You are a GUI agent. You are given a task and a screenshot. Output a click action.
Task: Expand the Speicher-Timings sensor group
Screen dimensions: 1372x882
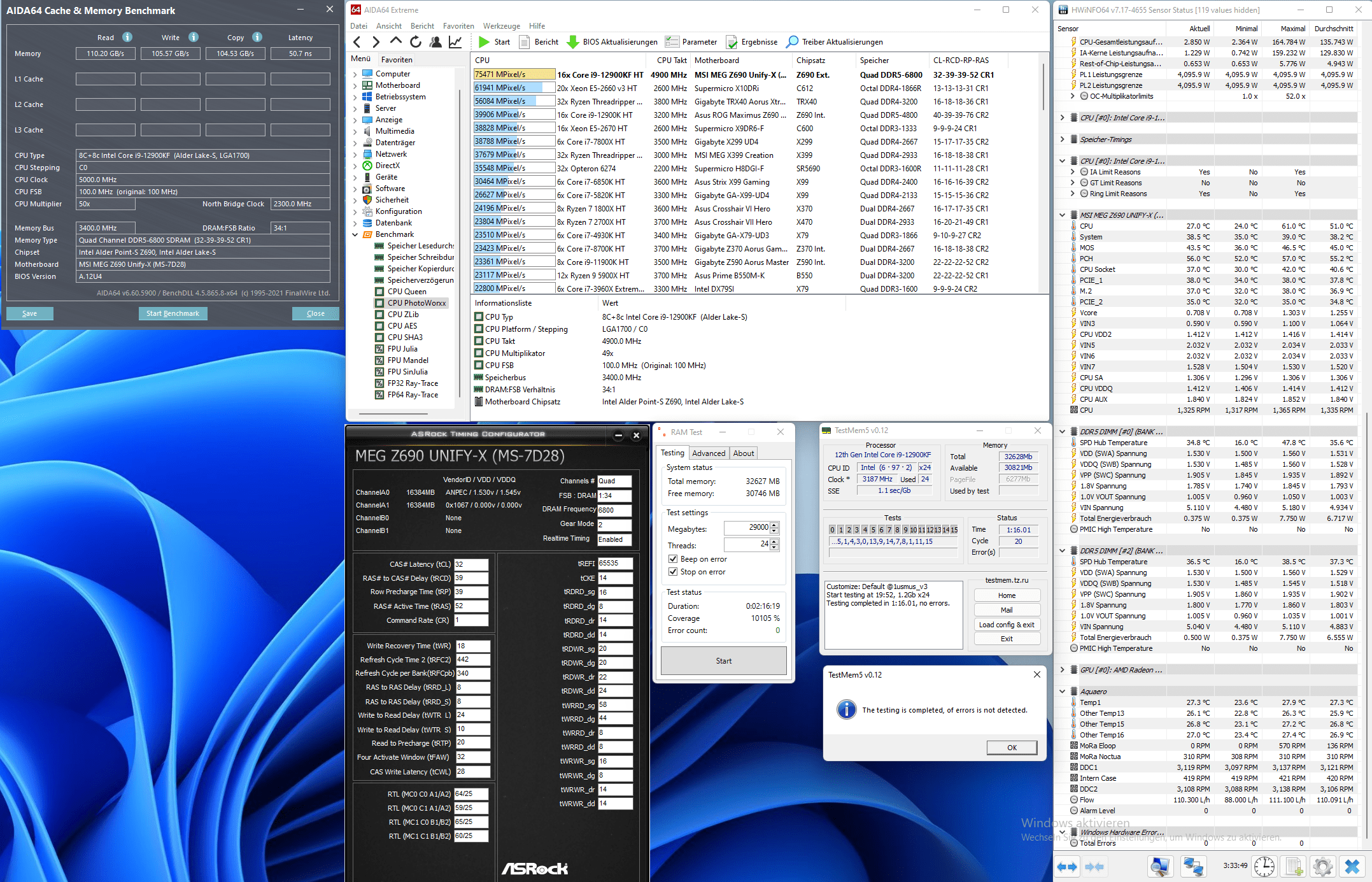pyautogui.click(x=1062, y=139)
